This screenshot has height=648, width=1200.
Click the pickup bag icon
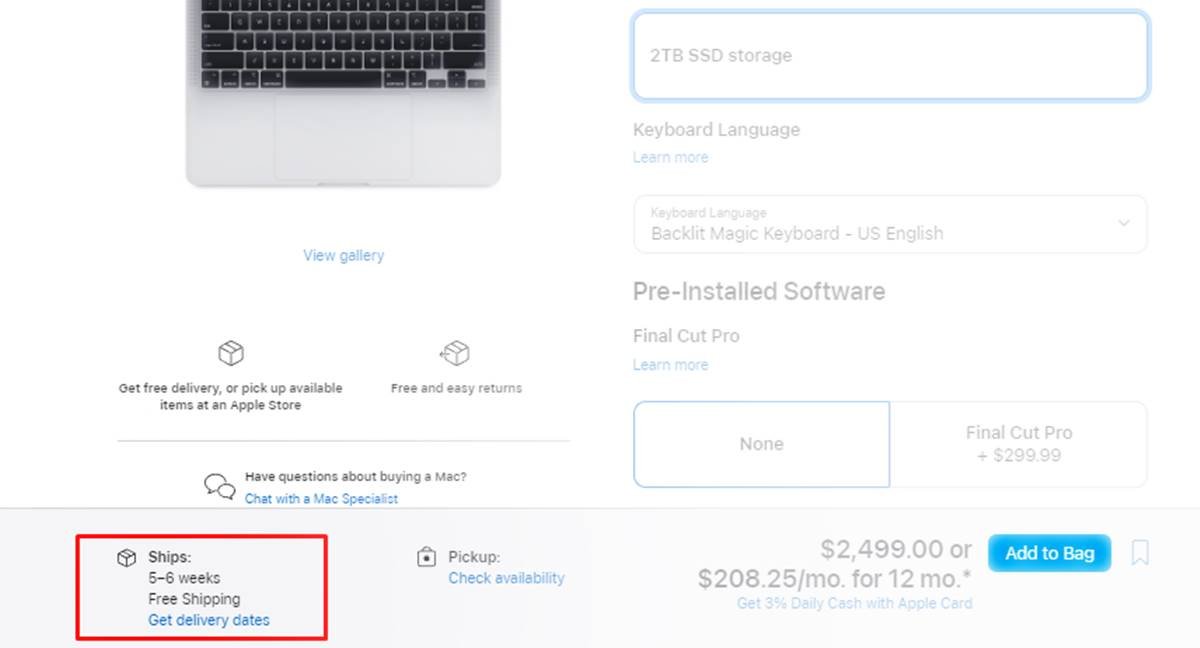(x=427, y=557)
